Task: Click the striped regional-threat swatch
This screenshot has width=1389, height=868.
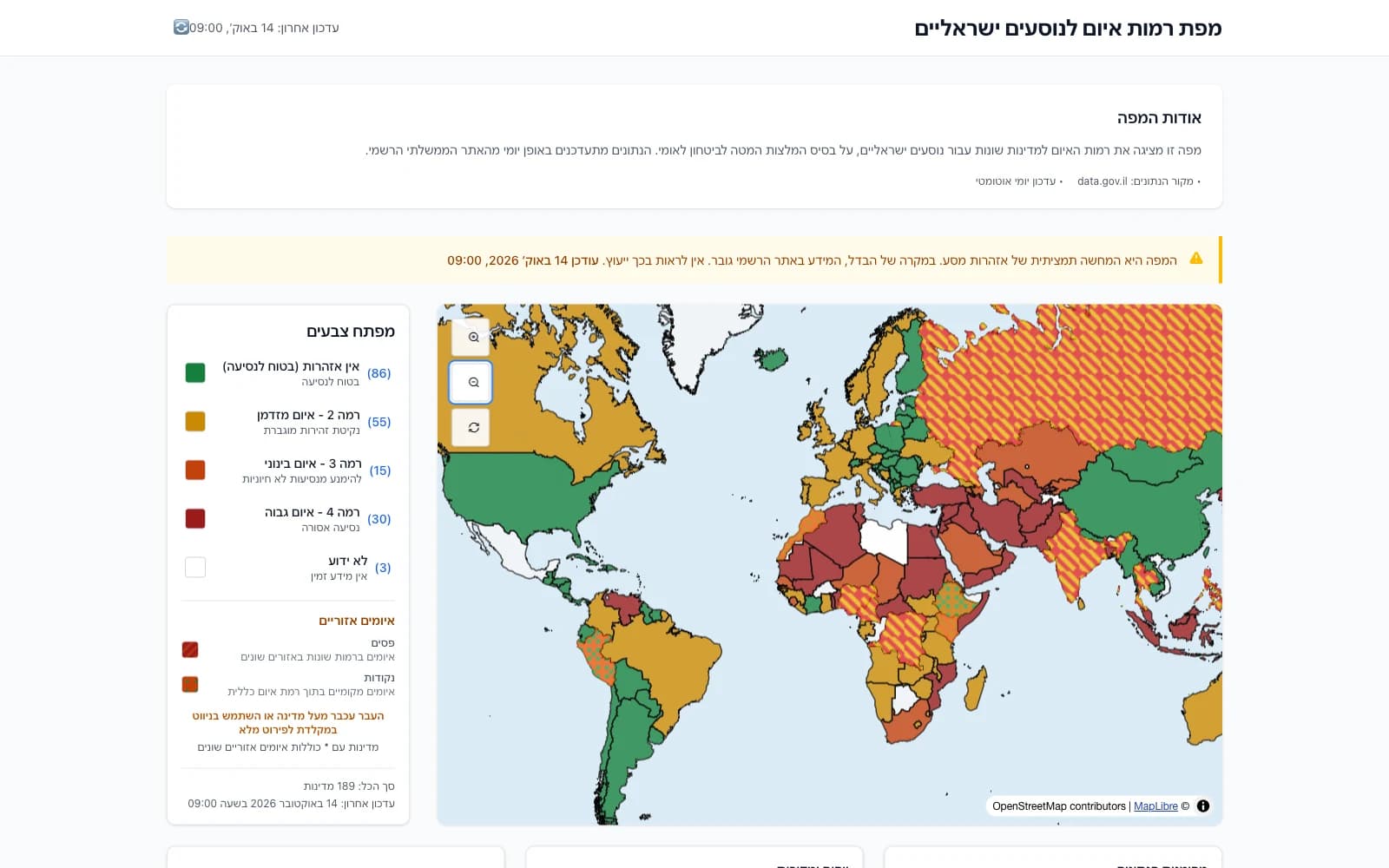Action: click(190, 649)
